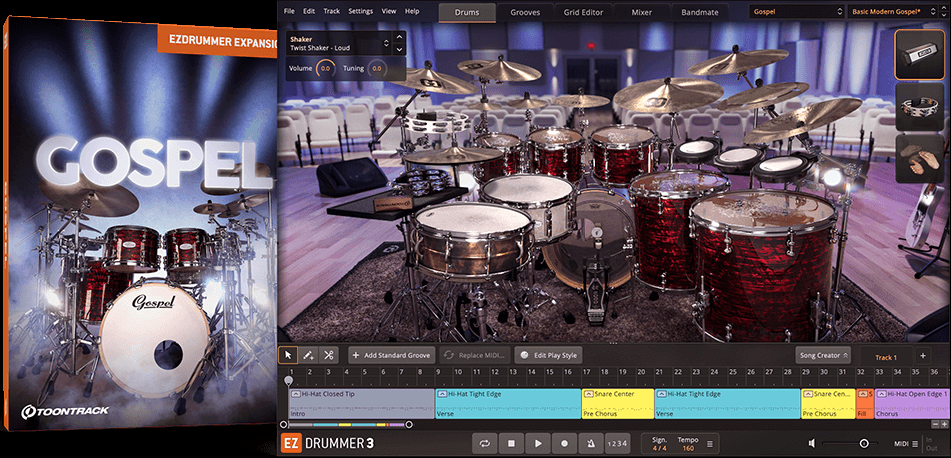Click the song overview scrollbar

pyautogui.click(x=346, y=425)
